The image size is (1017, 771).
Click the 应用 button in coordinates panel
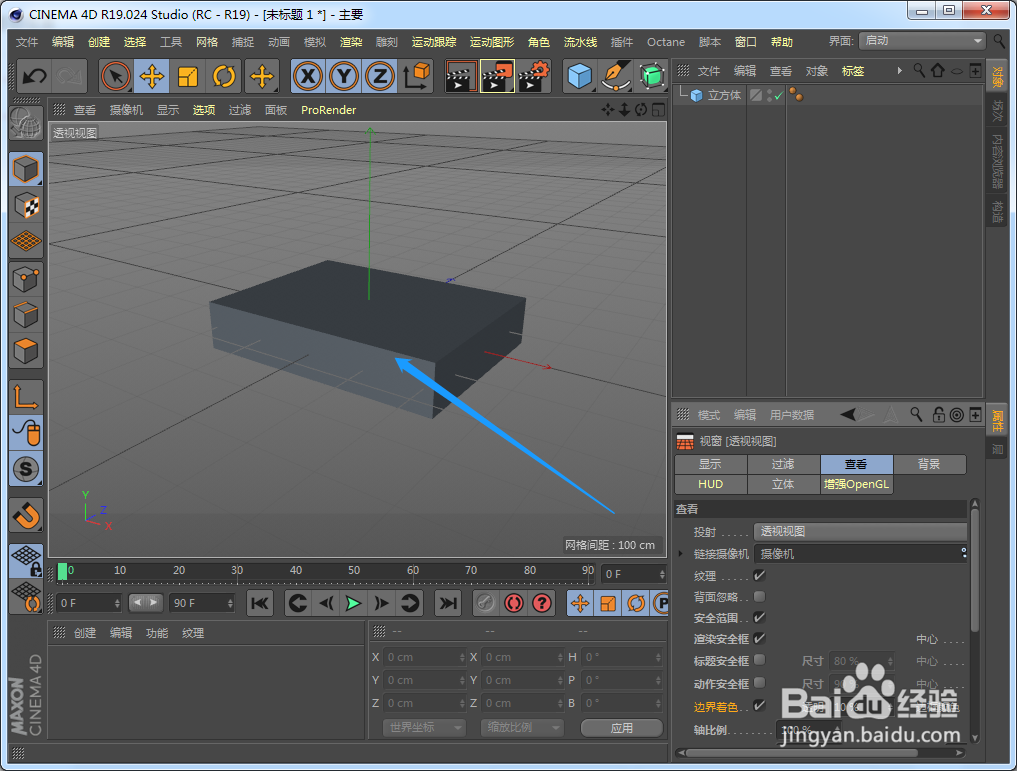click(x=621, y=727)
